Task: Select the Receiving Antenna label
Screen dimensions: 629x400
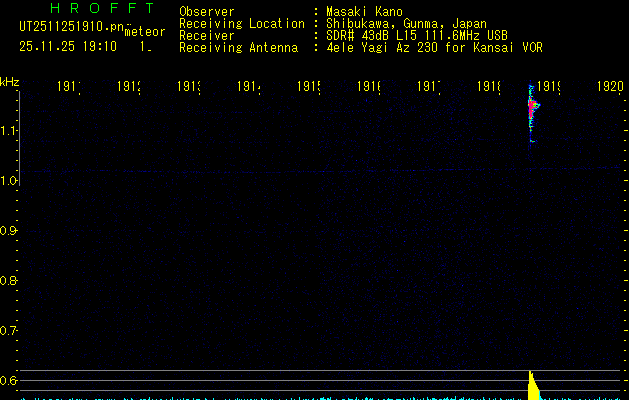Action: point(238,48)
